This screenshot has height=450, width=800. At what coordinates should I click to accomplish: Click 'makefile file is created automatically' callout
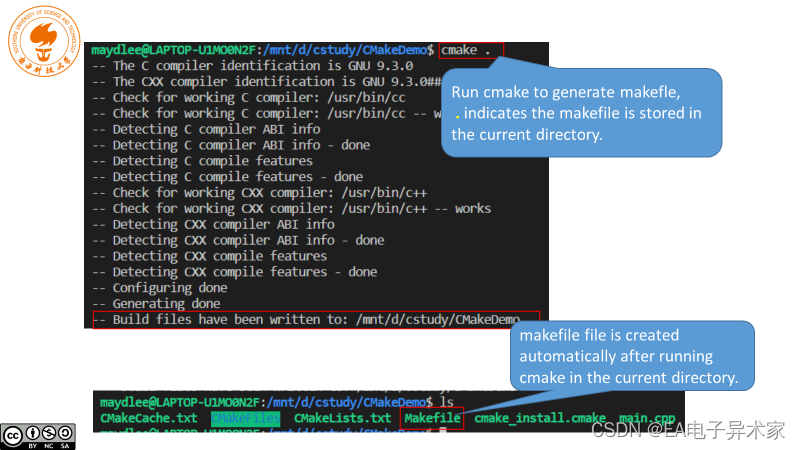tap(632, 356)
